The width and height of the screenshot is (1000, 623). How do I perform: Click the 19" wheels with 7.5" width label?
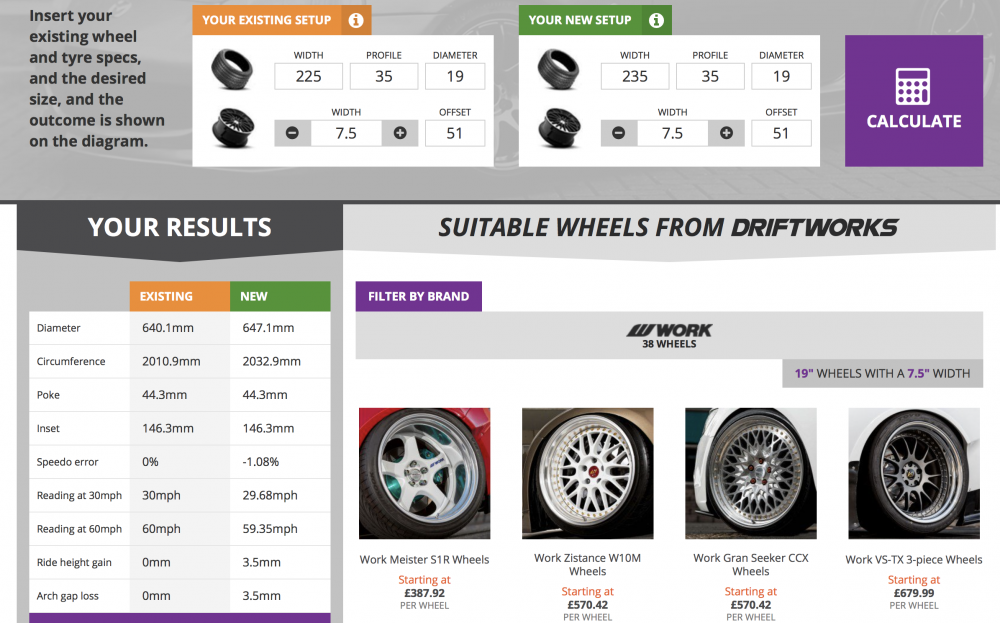[x=883, y=374]
